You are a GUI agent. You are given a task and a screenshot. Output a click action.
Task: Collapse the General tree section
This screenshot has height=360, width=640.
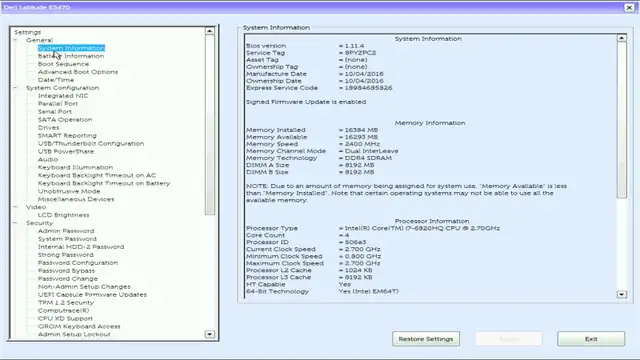(16, 40)
